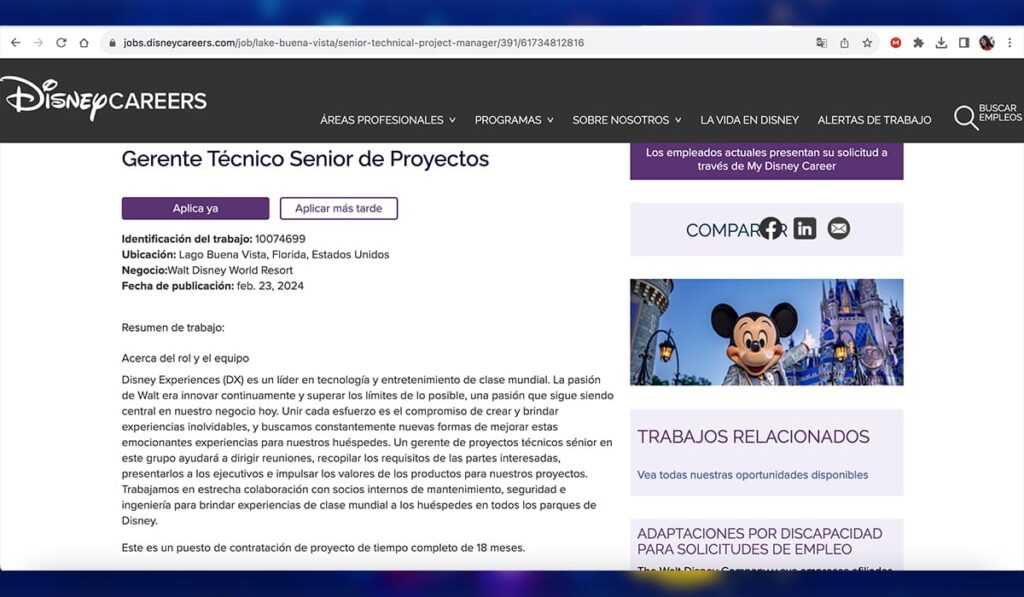Image resolution: width=1024 pixels, height=597 pixels.
Task: Click the Adaptaciones por Discapacidad heading
Action: pos(760,541)
